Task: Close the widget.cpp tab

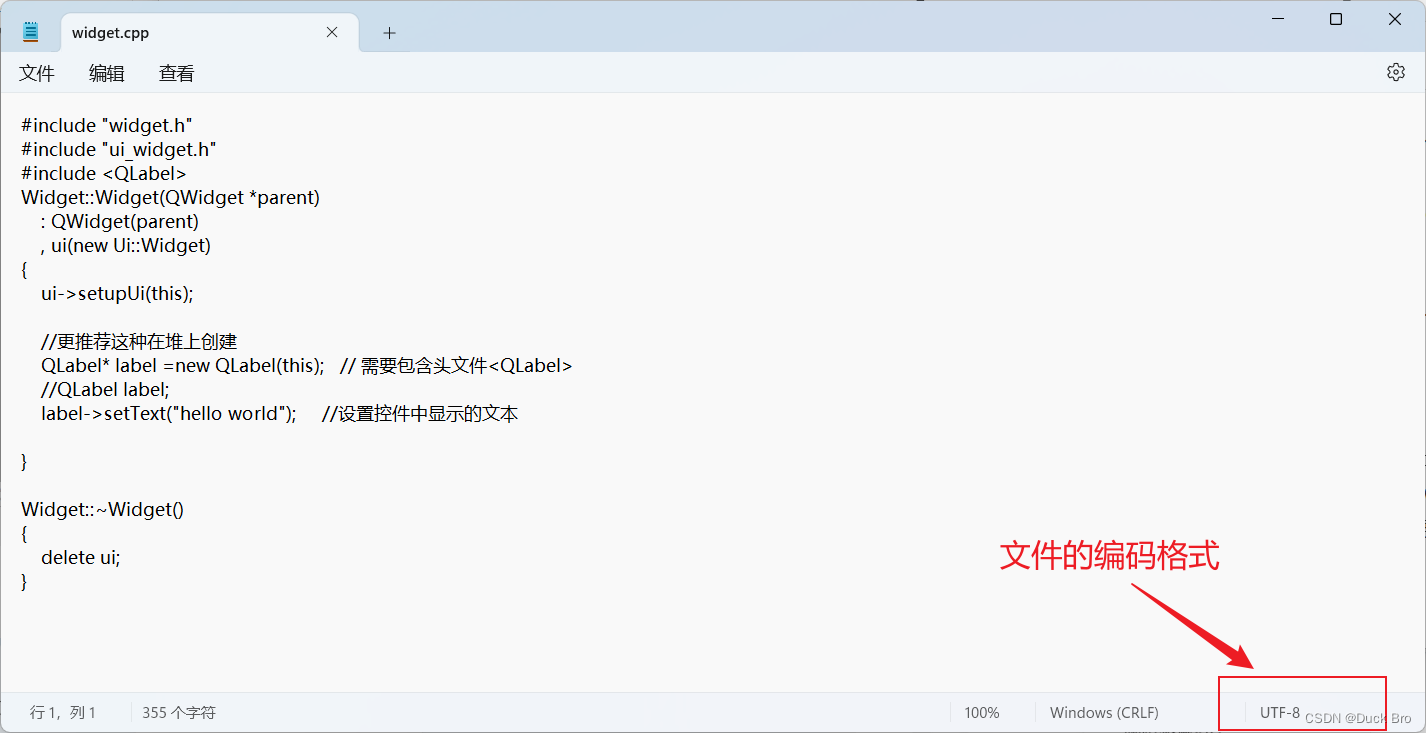Action: coord(333,32)
